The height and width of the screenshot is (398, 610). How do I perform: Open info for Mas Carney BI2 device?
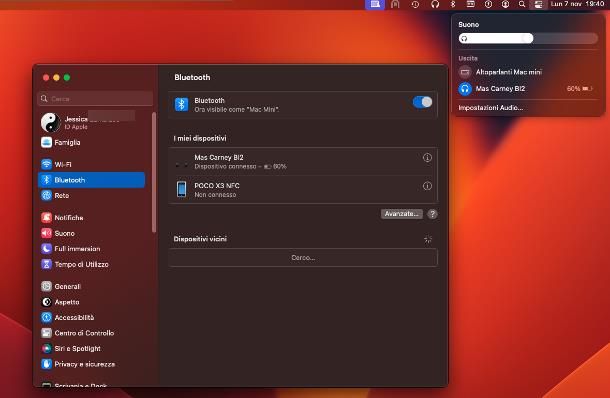coord(427,158)
